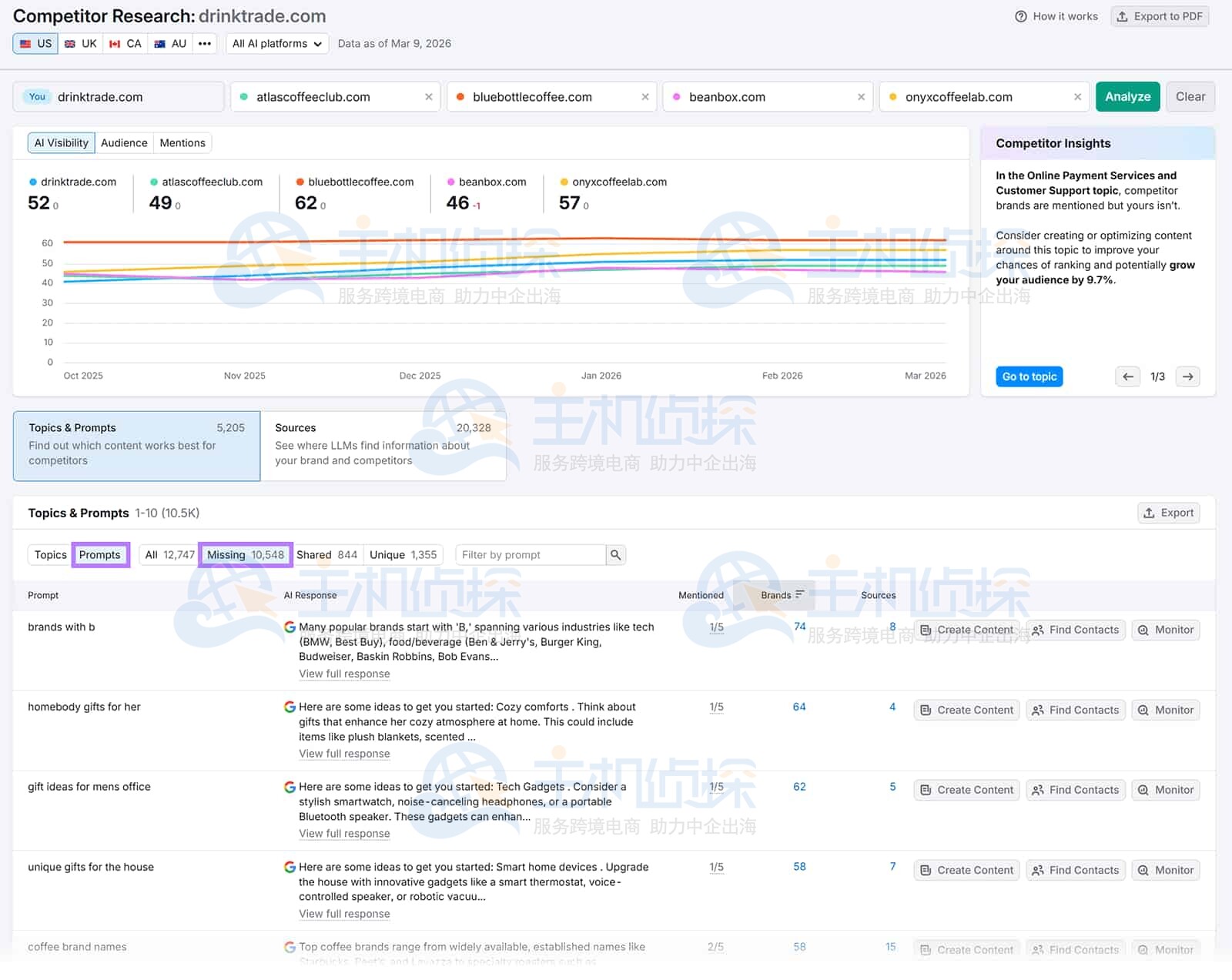
Task: Switch to the Topics view
Action: point(50,555)
